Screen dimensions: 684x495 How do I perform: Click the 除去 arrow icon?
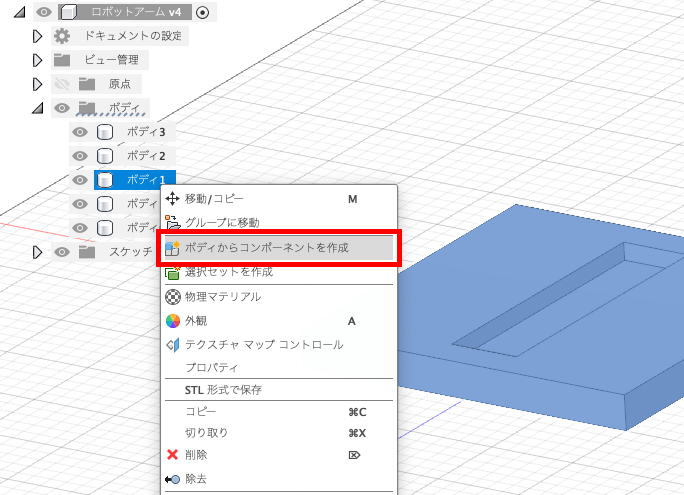point(173,479)
